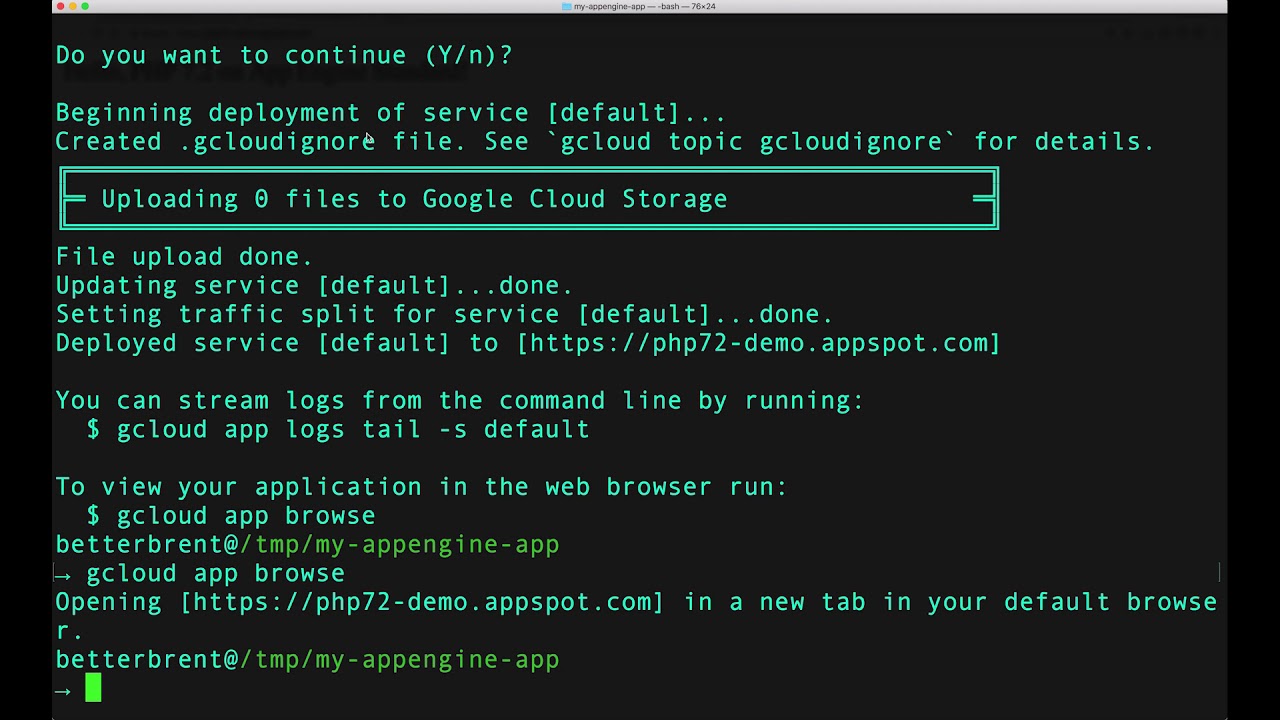Click the 'Setting traffic split' output line
The image size is (1280, 720).
click(x=444, y=314)
